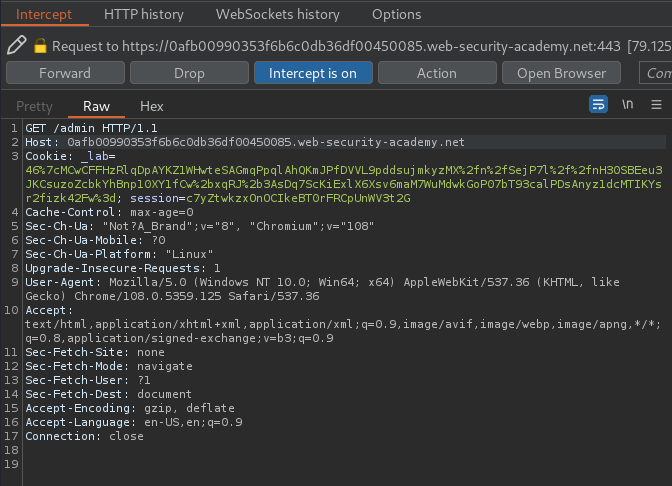This screenshot has height=486, width=672.
Task: Click the request line GET /admin HTTP/1.1
Action: pyautogui.click(x=91, y=128)
